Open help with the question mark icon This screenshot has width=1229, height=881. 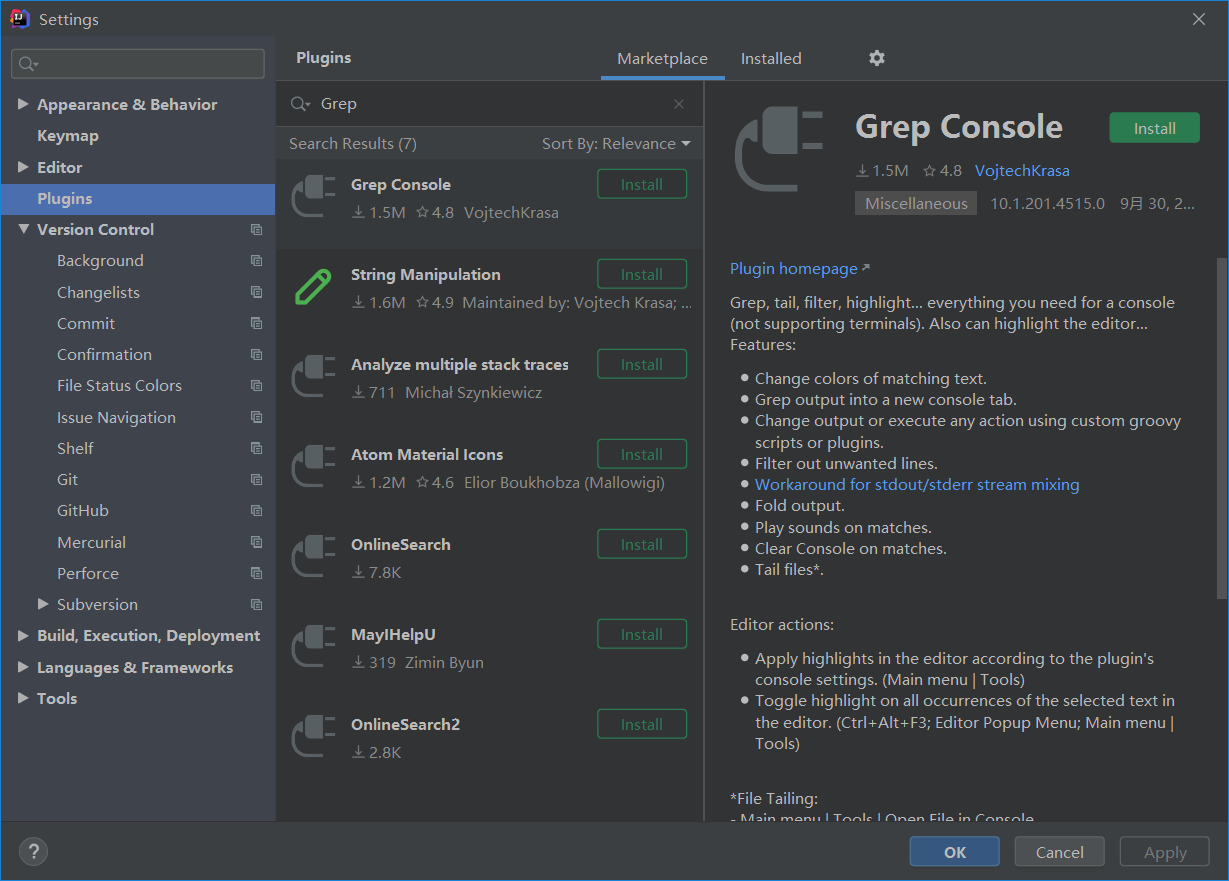pyautogui.click(x=33, y=852)
